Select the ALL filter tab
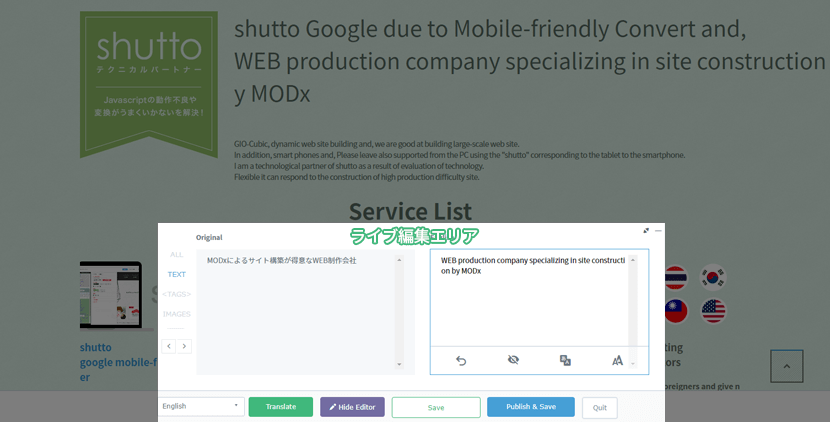 [176, 255]
